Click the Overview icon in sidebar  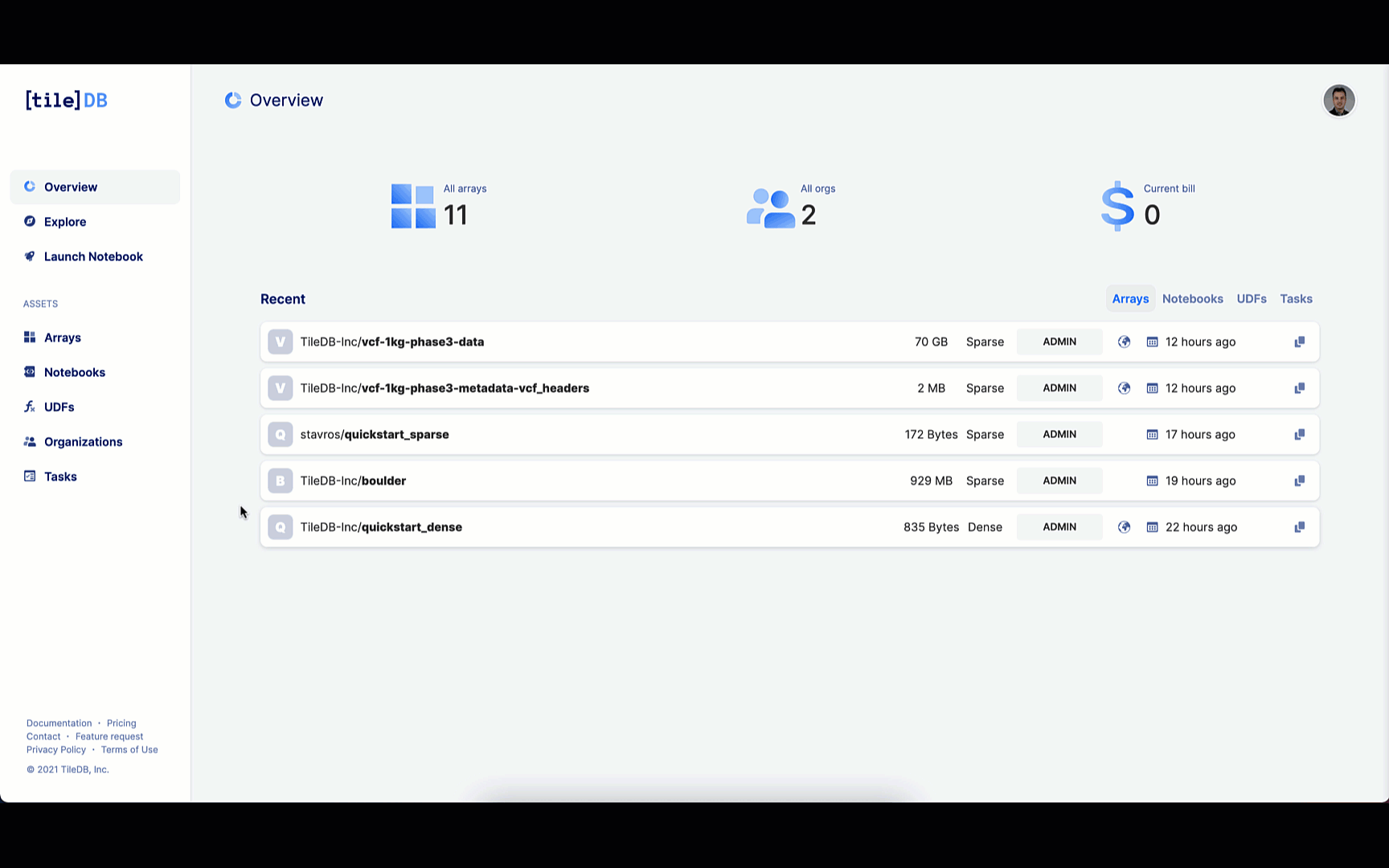[30, 186]
